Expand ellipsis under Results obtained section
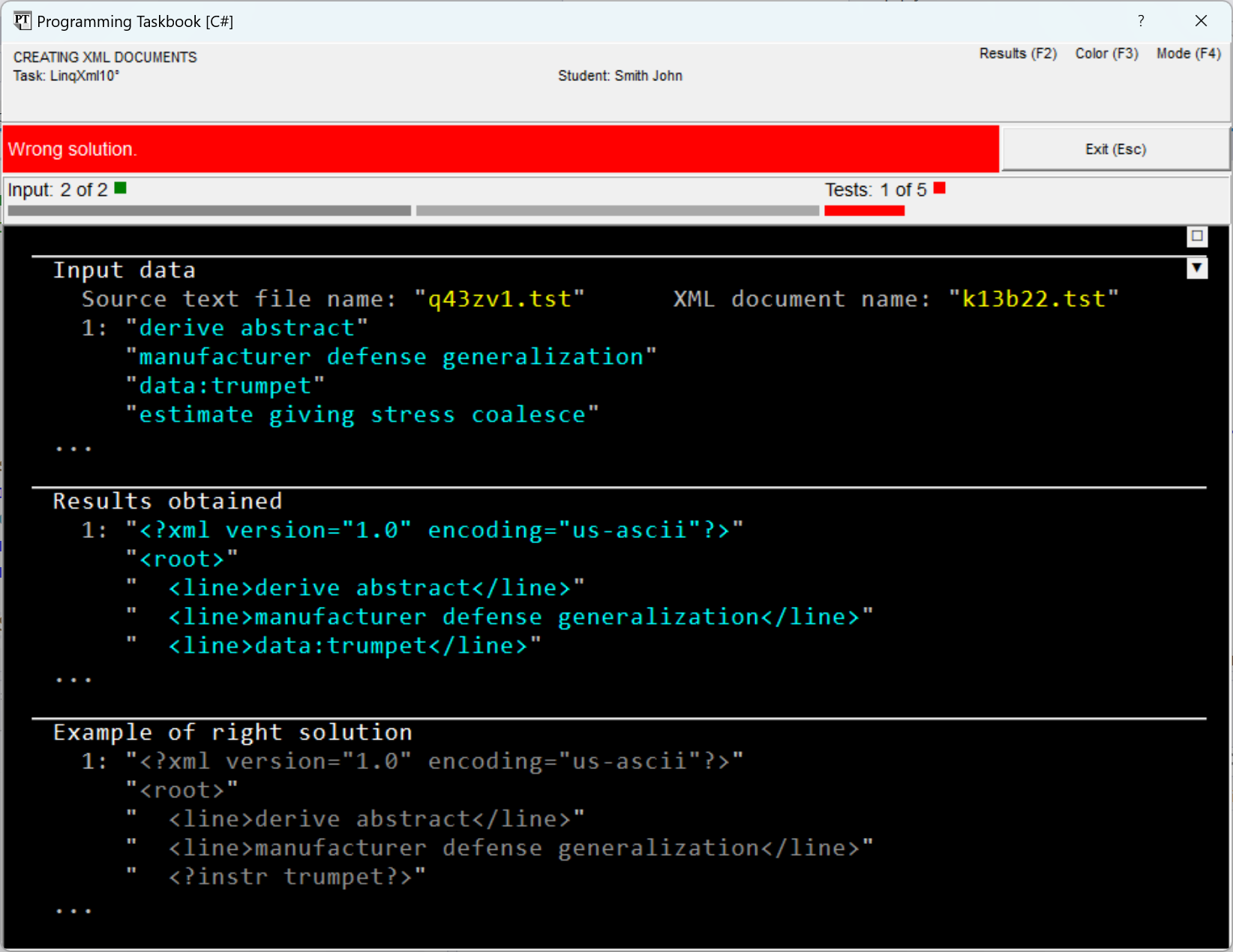Screen dimensions: 1233x952 click(x=73, y=678)
